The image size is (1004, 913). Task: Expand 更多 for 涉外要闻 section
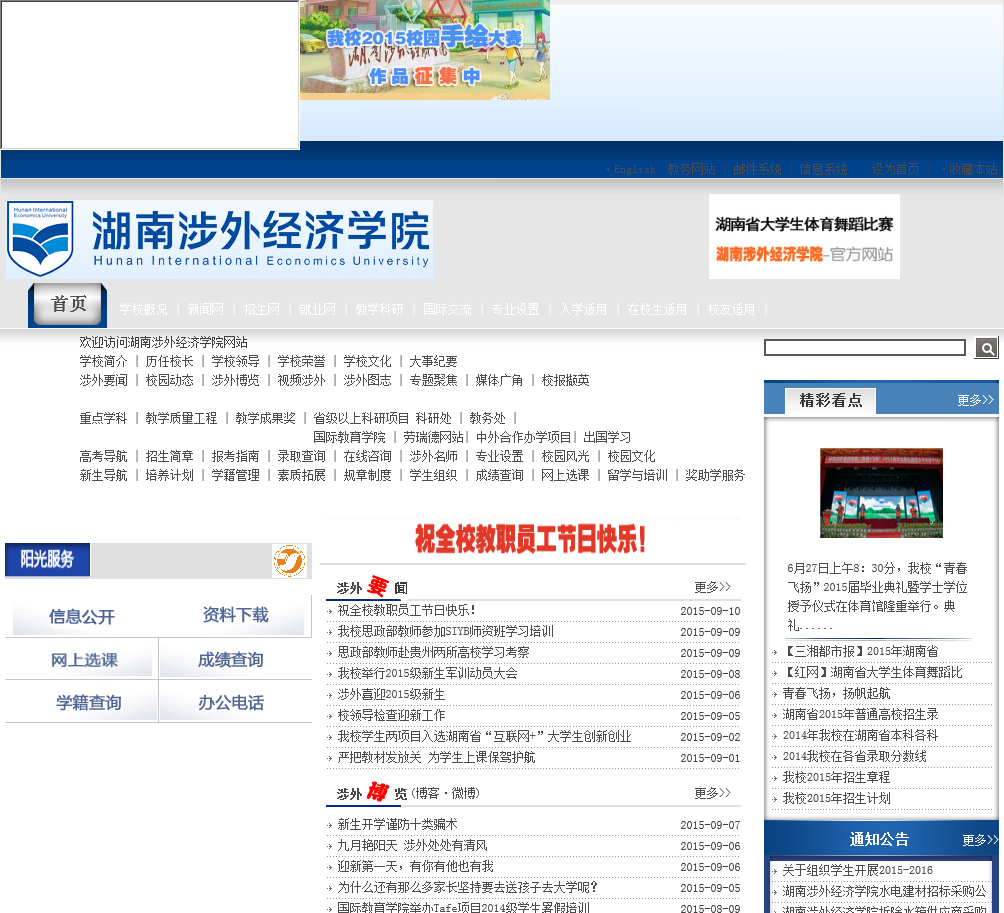click(712, 587)
